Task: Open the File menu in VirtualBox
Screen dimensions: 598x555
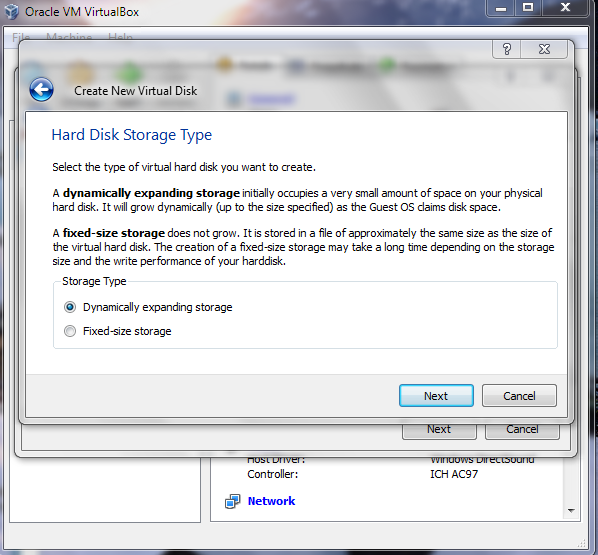Action: click(21, 37)
